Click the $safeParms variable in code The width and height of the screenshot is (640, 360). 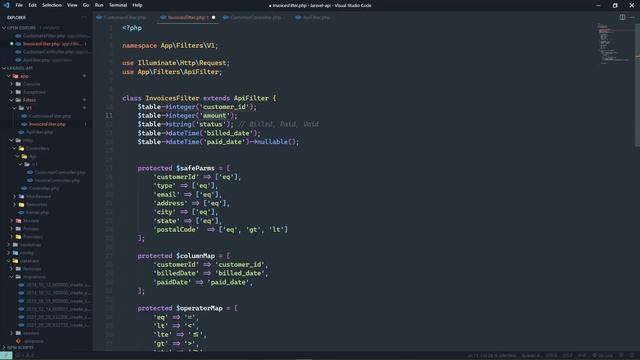click(195, 168)
